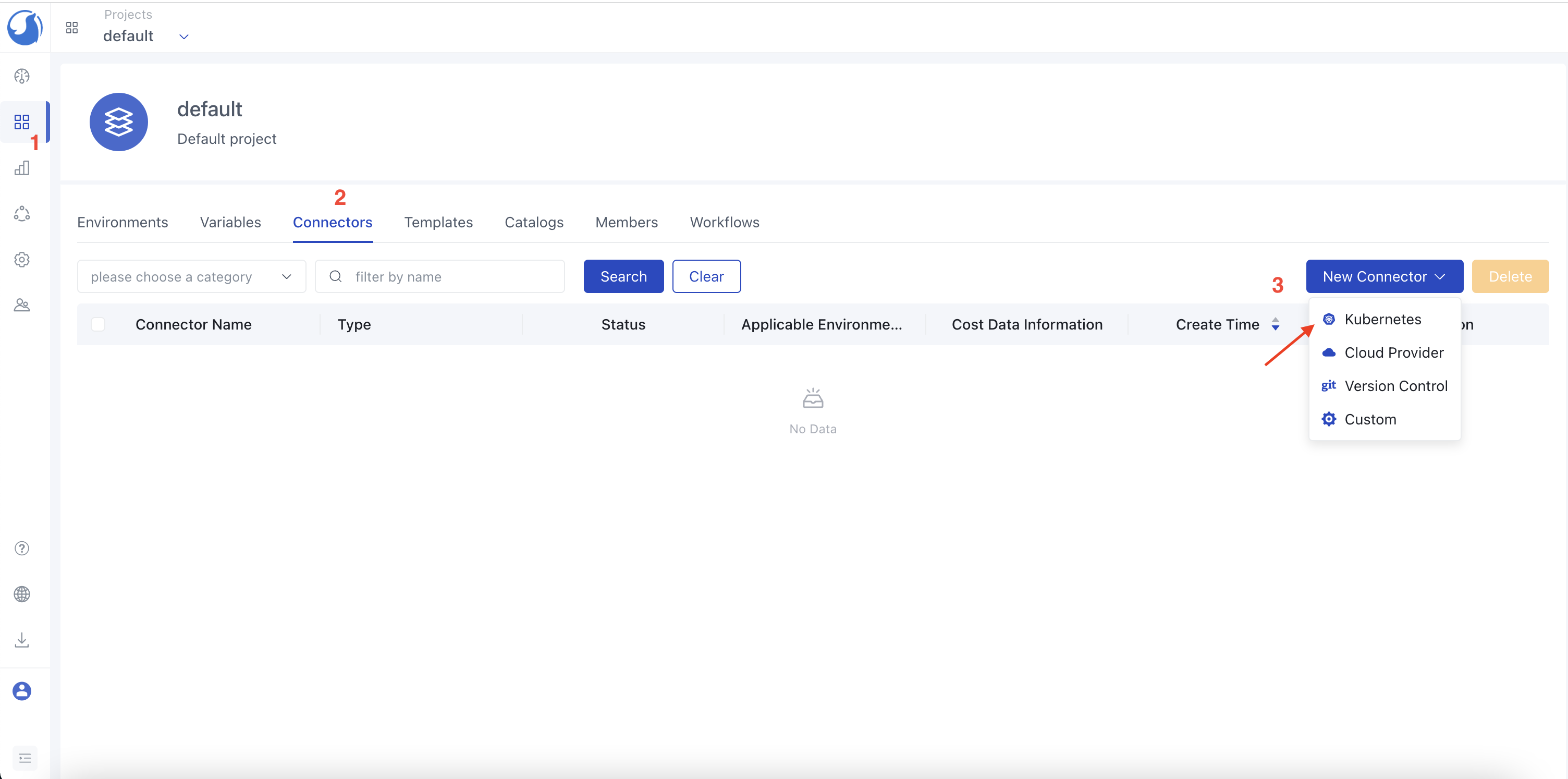1568x779 pixels.
Task: Click the Search button
Action: (623, 276)
